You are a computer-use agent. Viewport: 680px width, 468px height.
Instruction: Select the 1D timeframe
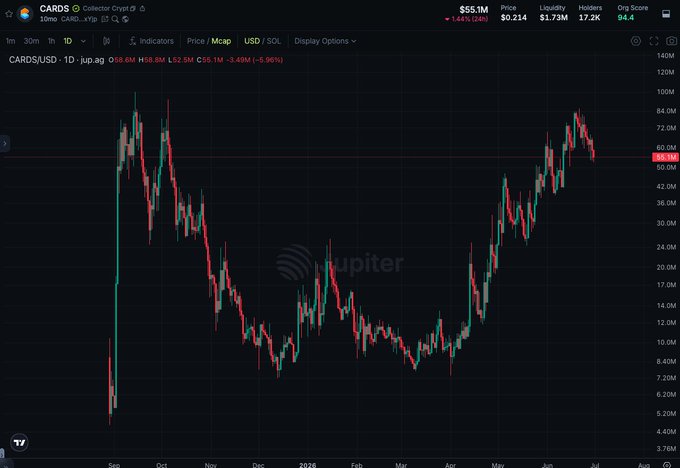(68, 41)
